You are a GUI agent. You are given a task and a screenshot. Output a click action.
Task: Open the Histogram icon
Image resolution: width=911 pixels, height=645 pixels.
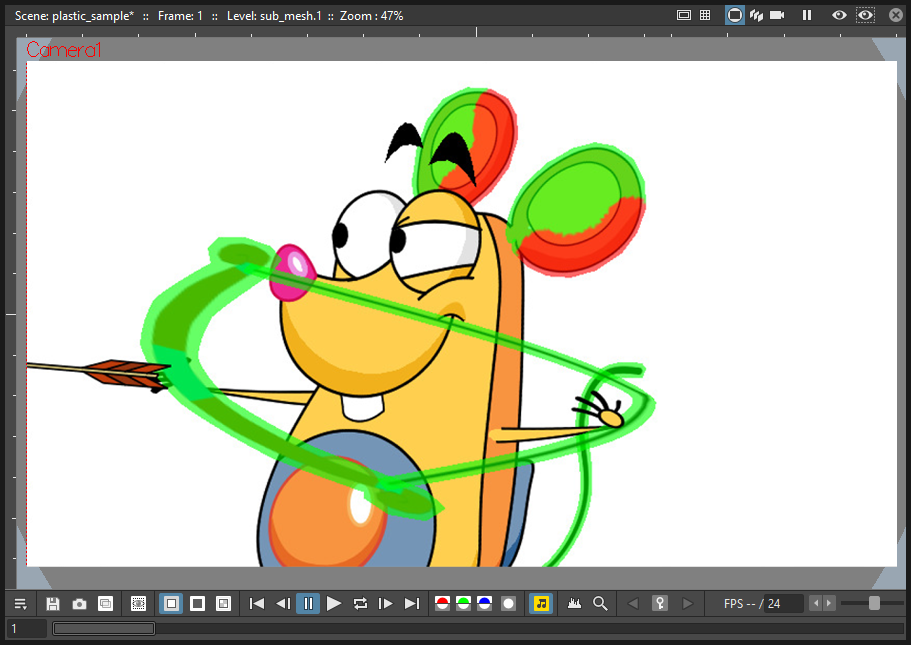tap(574, 604)
